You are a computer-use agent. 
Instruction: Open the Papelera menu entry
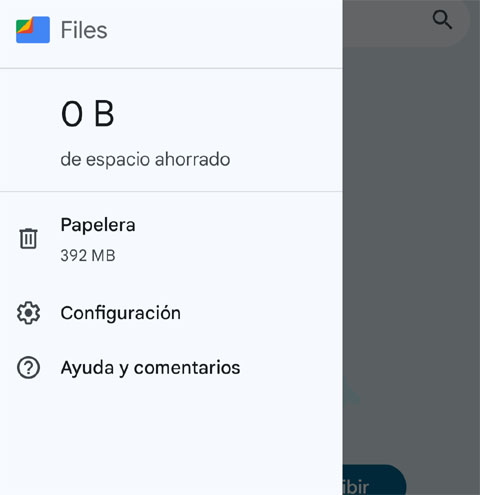pyautogui.click(x=171, y=239)
